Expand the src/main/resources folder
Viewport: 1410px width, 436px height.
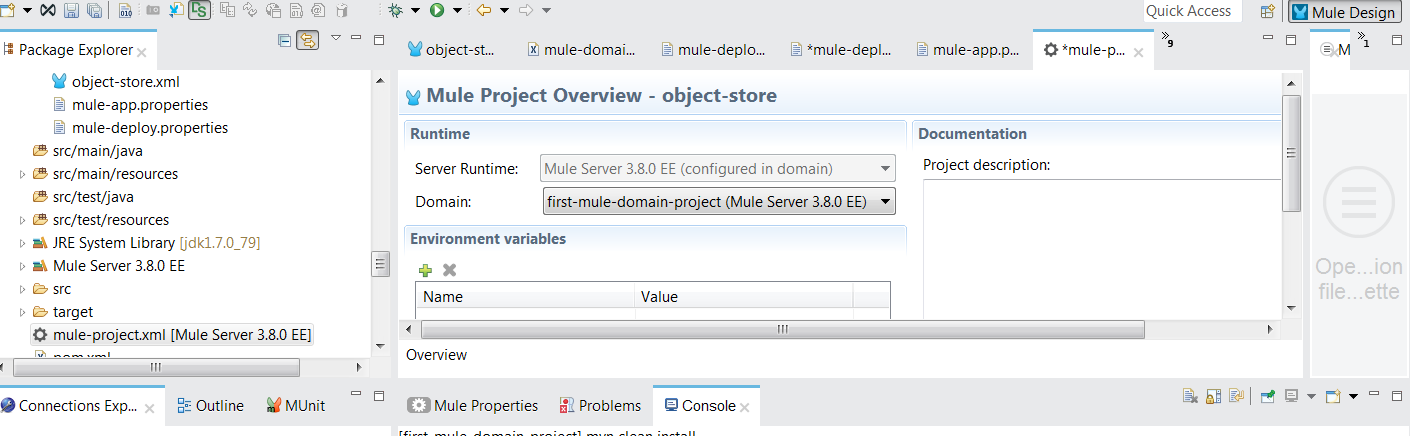point(23,174)
